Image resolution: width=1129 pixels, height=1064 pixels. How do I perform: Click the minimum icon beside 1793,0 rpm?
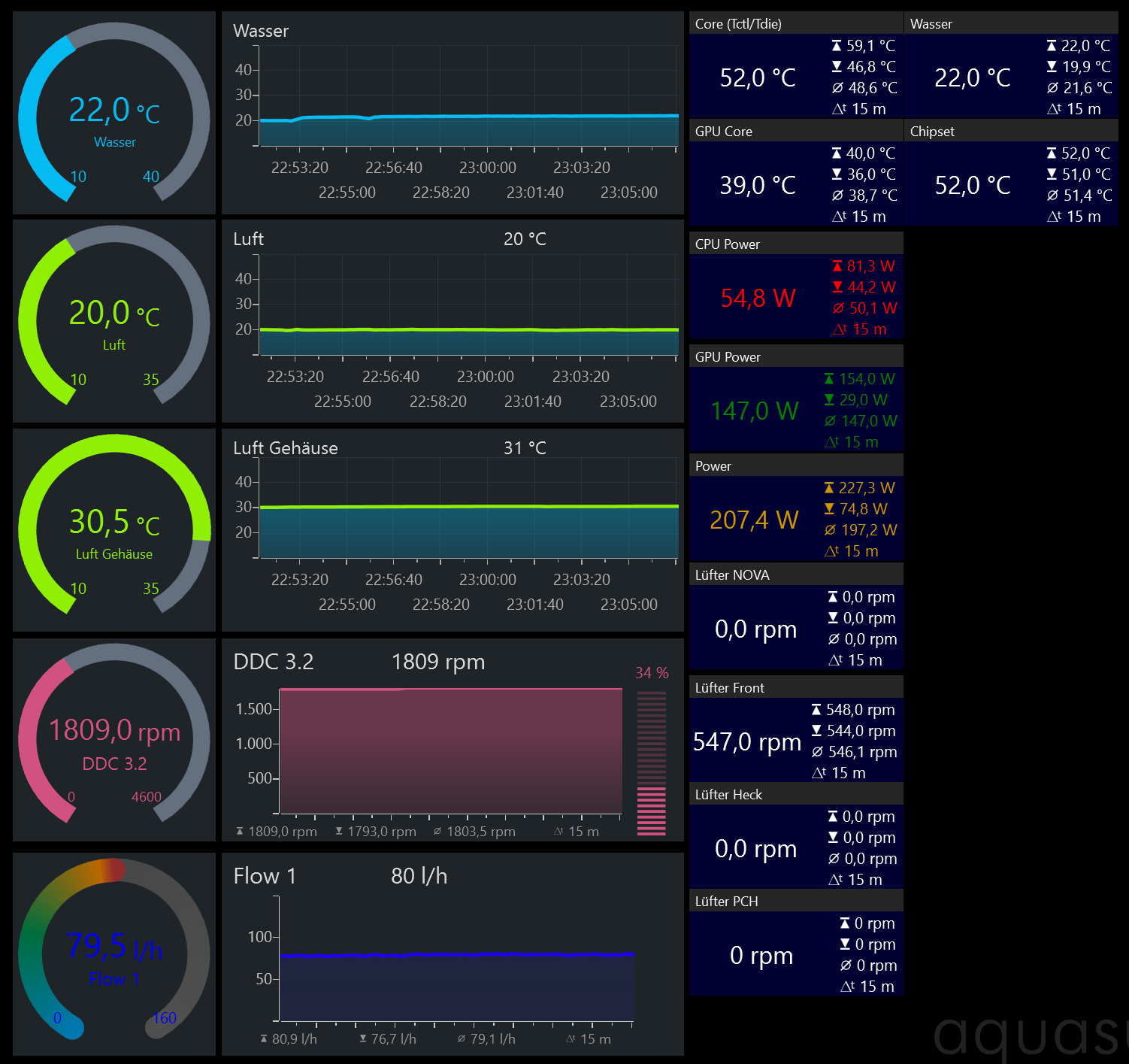tap(339, 832)
